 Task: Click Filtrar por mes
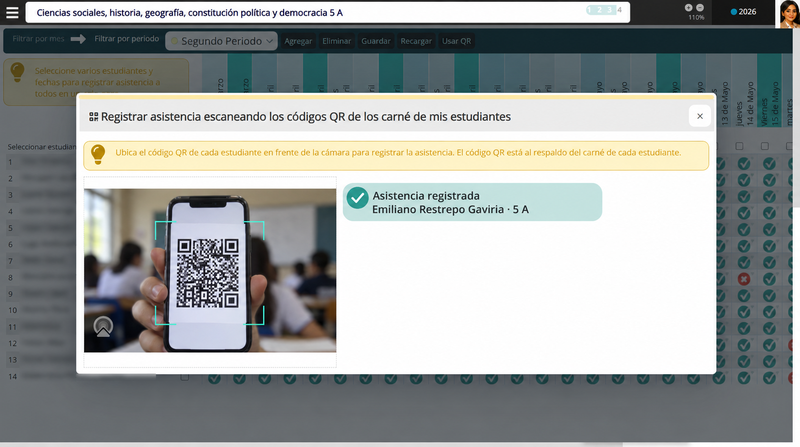pos(38,39)
